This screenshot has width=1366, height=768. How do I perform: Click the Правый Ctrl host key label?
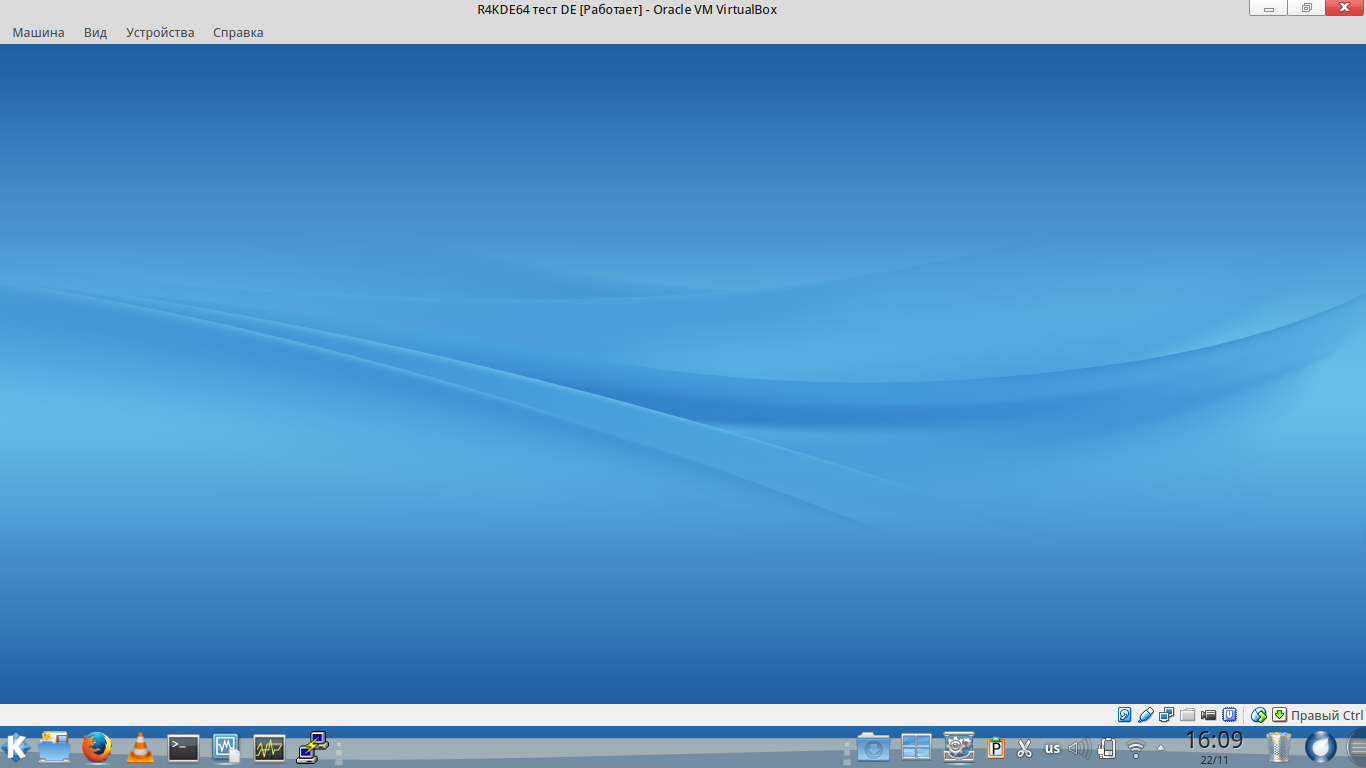pyautogui.click(x=1327, y=716)
